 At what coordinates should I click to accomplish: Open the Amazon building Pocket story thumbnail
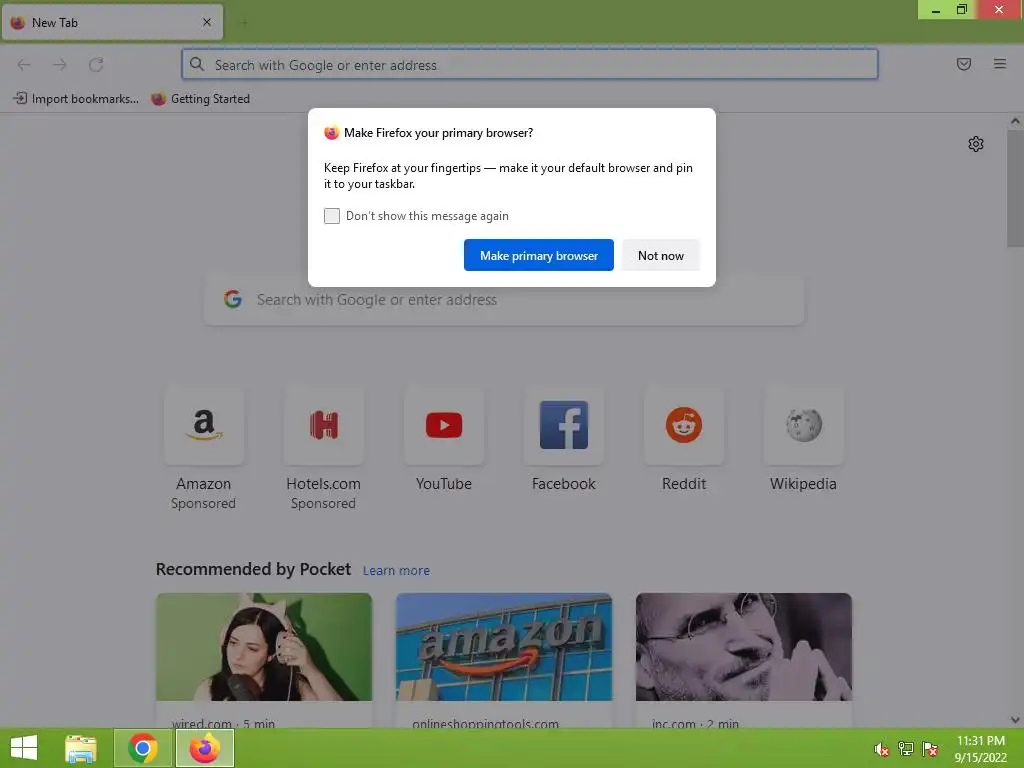pos(504,647)
